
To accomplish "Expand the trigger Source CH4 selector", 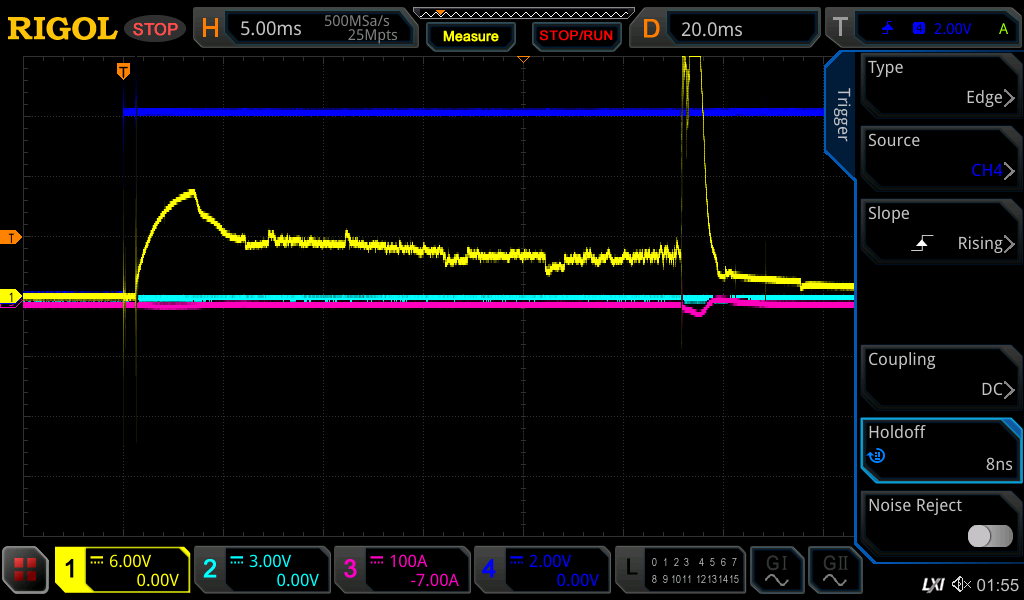I will pos(940,156).
